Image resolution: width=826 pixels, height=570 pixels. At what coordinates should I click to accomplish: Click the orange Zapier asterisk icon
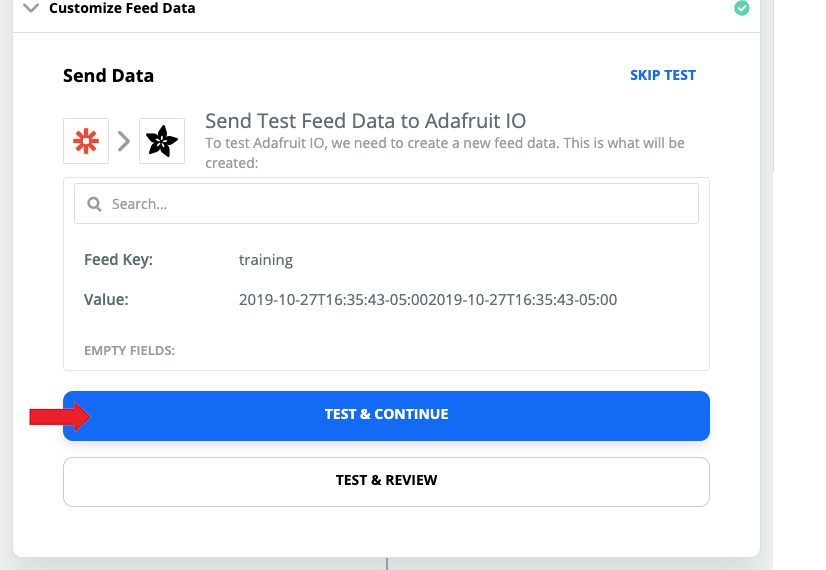86,141
